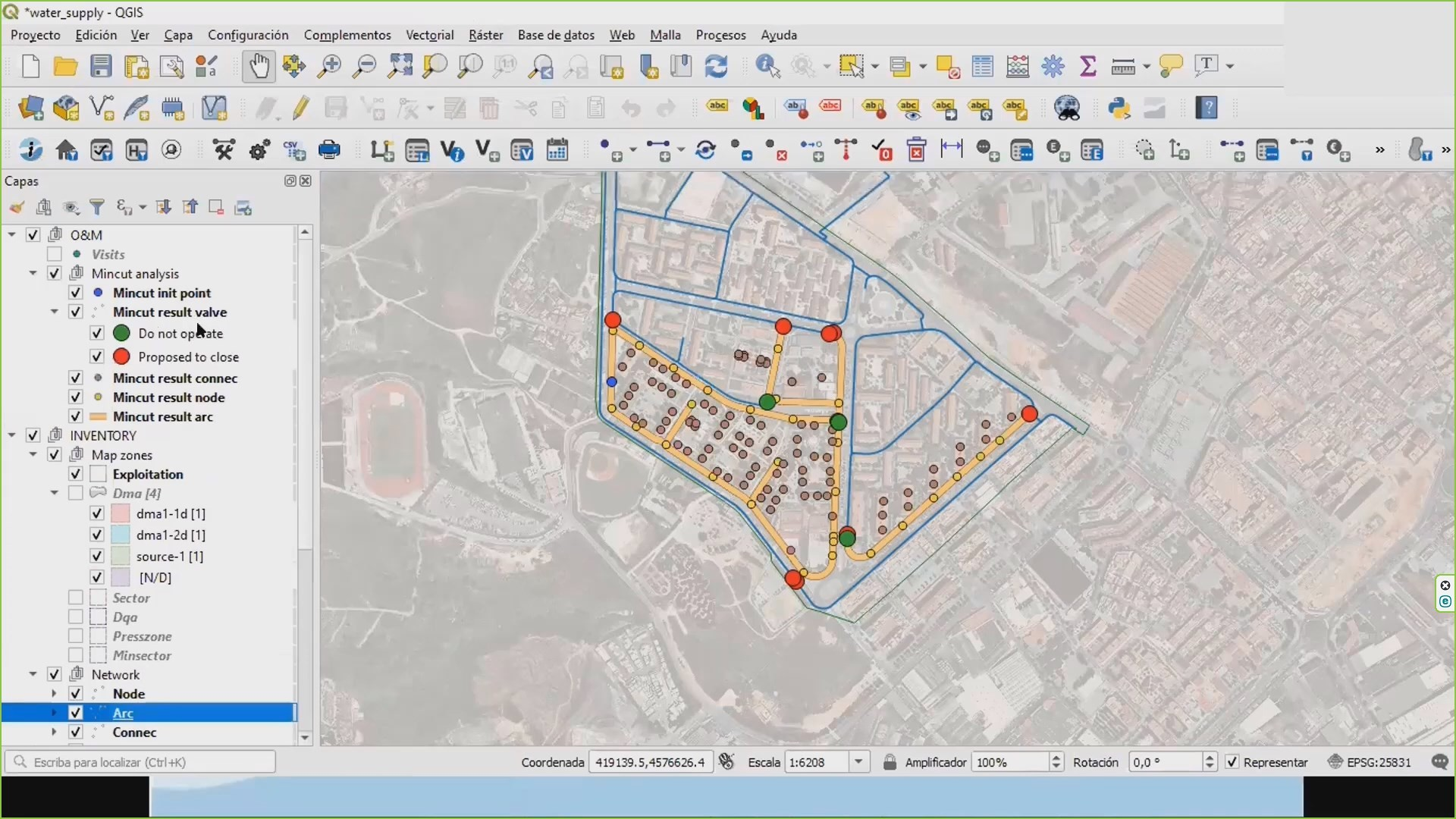Click the Zoom Out magnifier tool

(366, 67)
